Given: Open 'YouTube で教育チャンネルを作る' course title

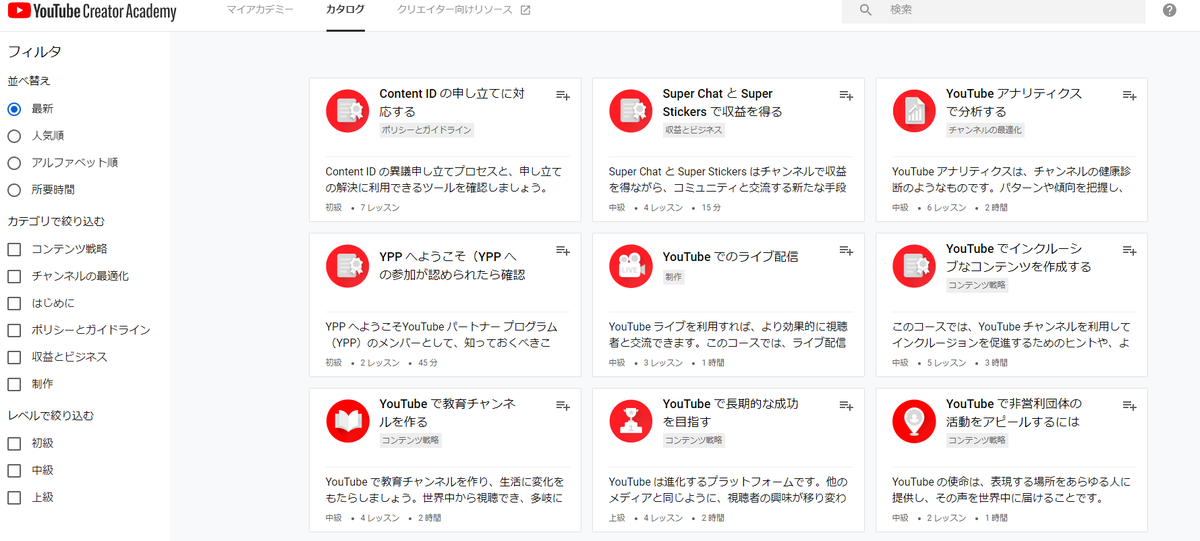Looking at the screenshot, I should pos(447,413).
